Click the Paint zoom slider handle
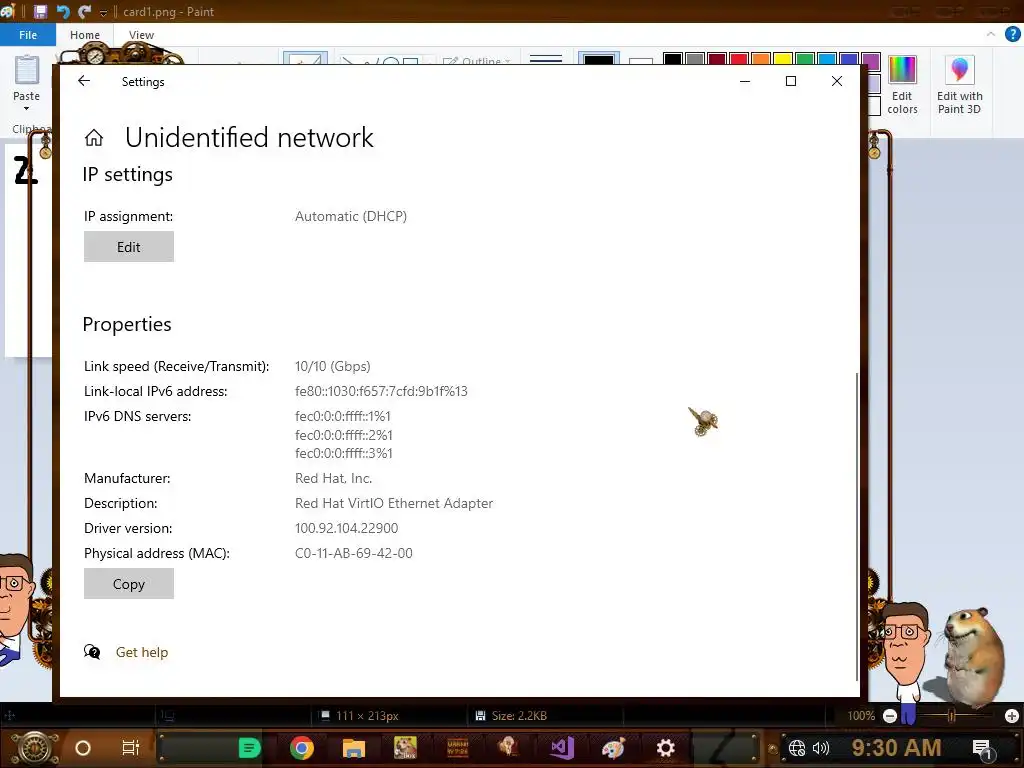 coord(952,716)
